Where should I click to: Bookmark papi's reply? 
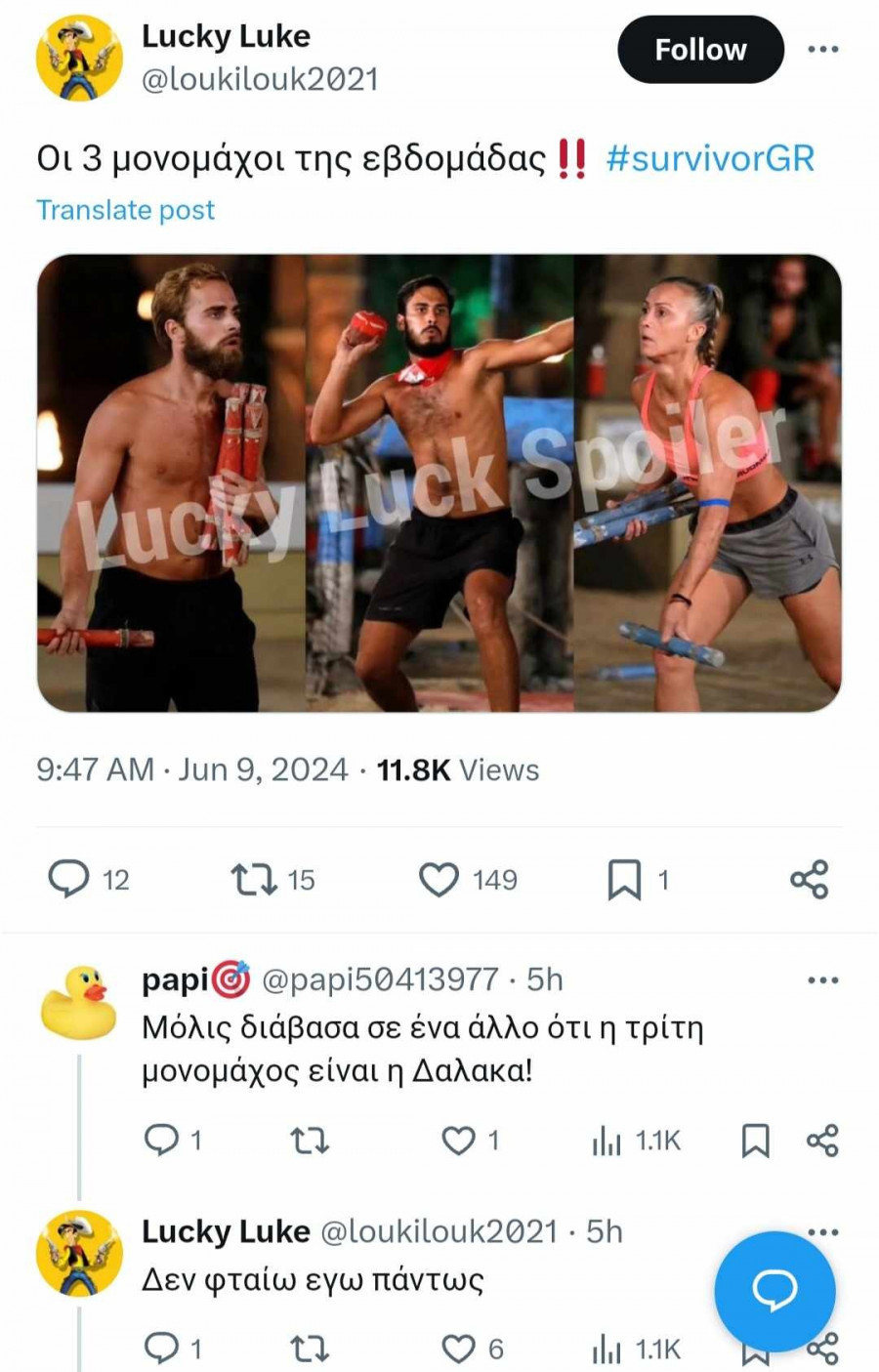755,1140
